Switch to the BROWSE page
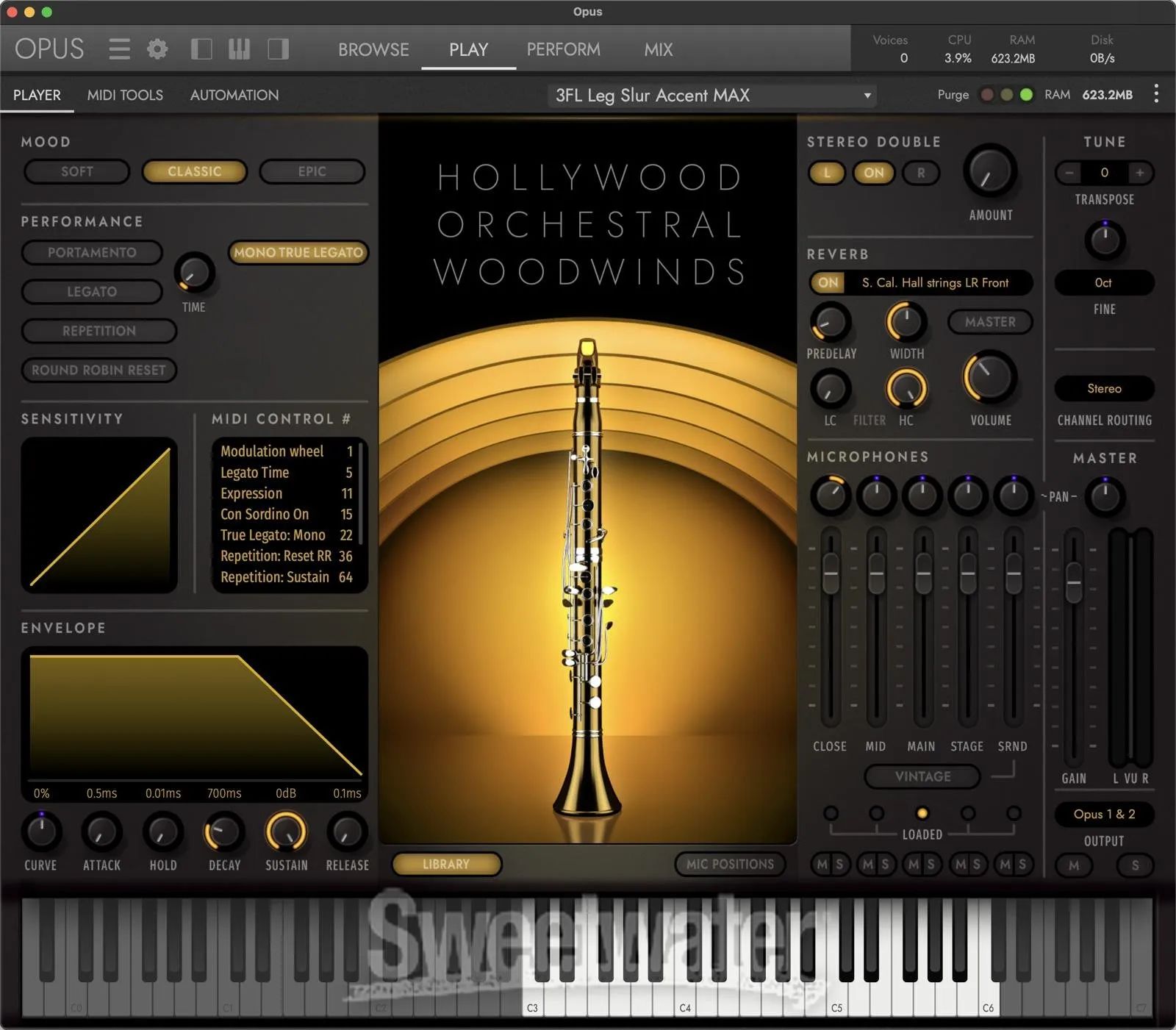Image resolution: width=1176 pixels, height=1030 pixels. pos(373,49)
